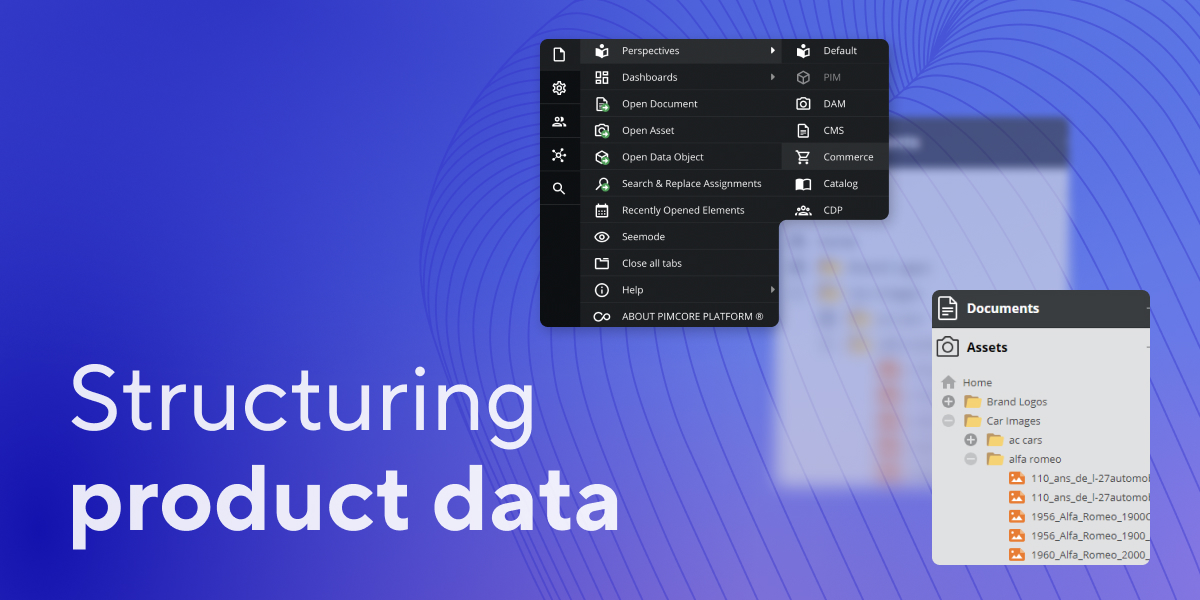Select the DAM camera perspective icon
The width and height of the screenshot is (1200, 600).
[803, 104]
